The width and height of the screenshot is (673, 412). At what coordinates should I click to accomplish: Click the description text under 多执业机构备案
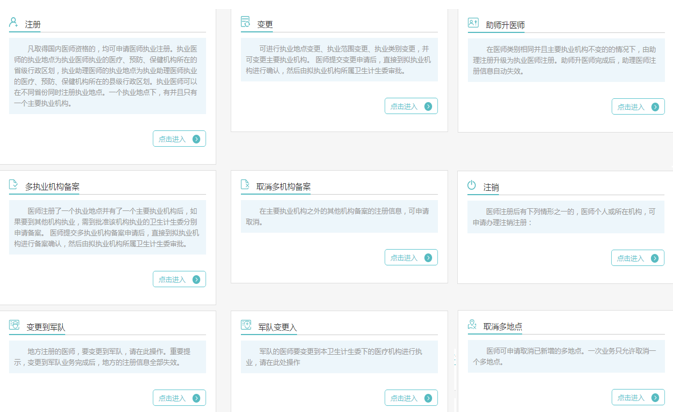[107, 227]
